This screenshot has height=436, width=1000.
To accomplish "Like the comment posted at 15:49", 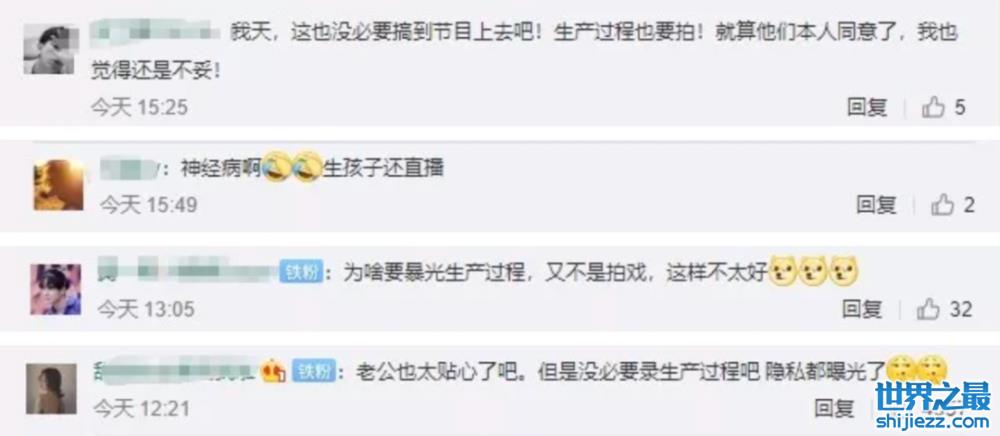I will [x=942, y=205].
